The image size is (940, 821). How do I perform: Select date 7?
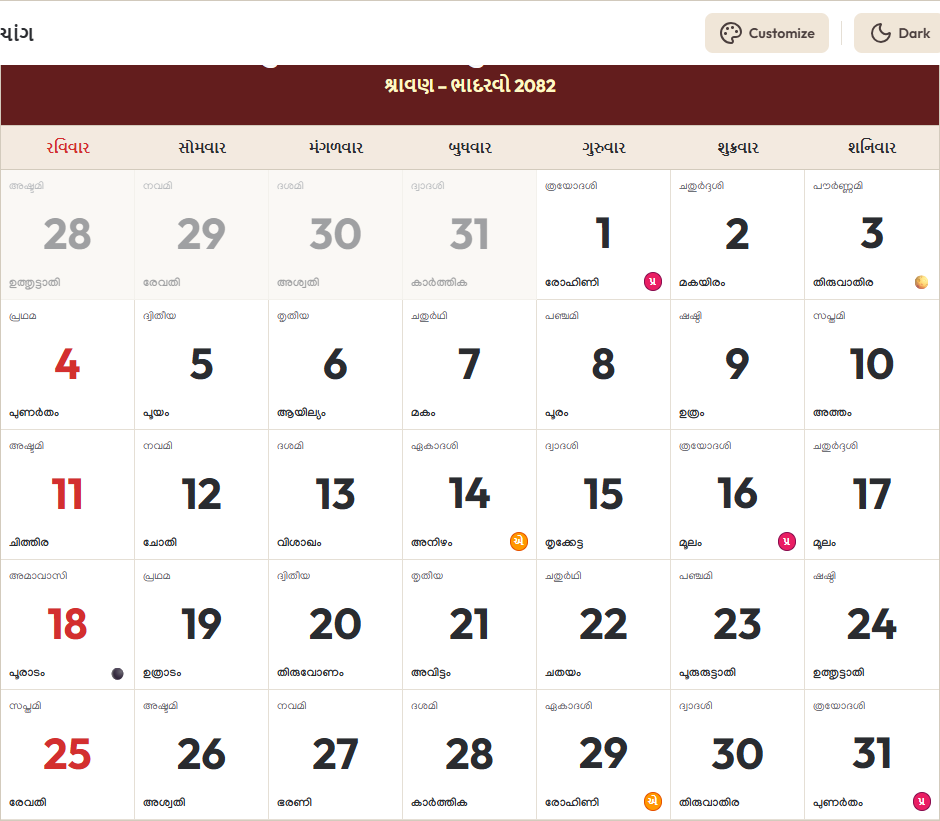point(470,365)
